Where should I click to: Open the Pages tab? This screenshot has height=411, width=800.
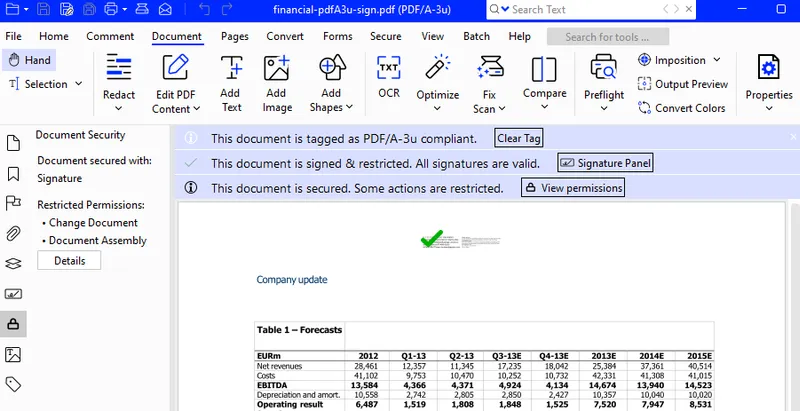click(x=235, y=36)
